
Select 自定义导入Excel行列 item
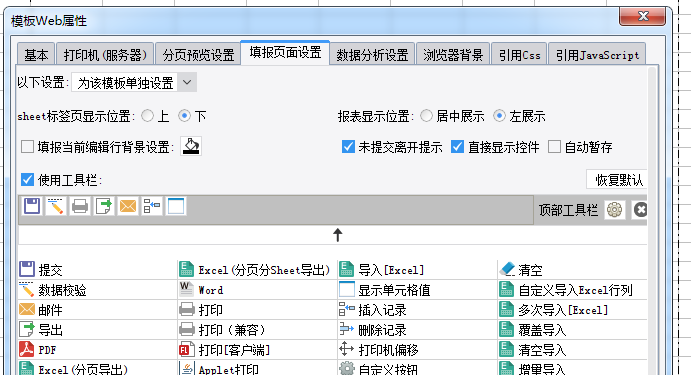pyautogui.click(x=566, y=290)
